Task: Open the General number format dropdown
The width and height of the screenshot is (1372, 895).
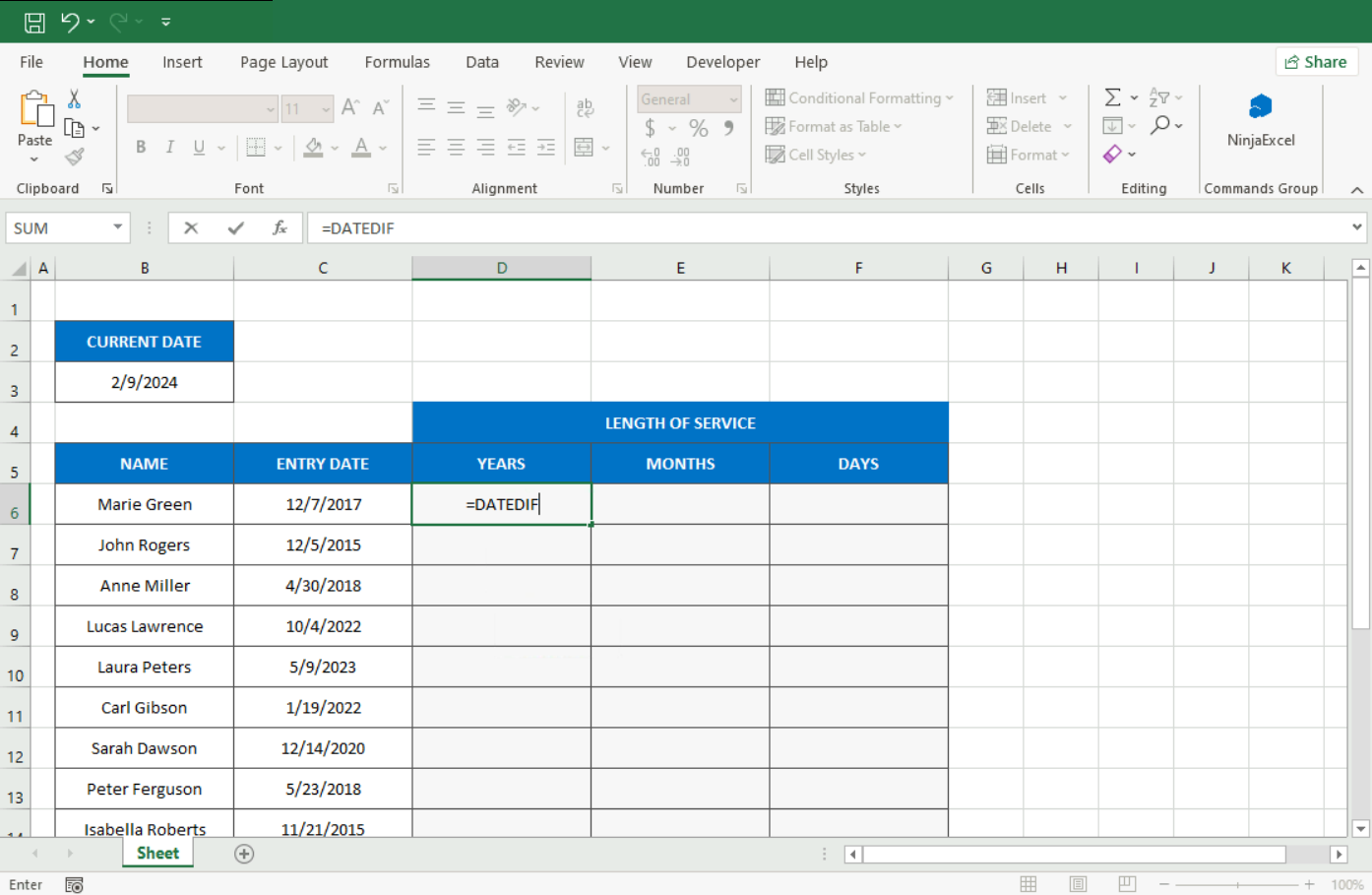Action: tap(733, 99)
